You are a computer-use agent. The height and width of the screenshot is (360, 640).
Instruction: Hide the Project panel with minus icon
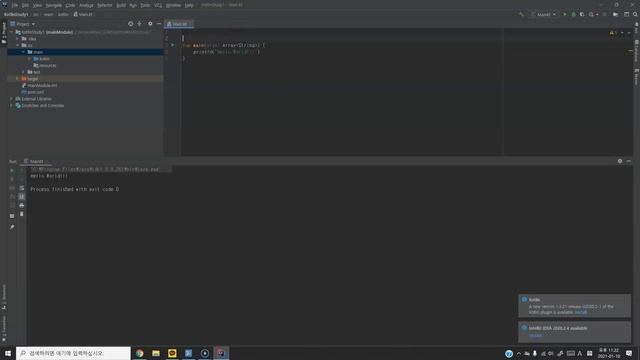[x=159, y=24]
